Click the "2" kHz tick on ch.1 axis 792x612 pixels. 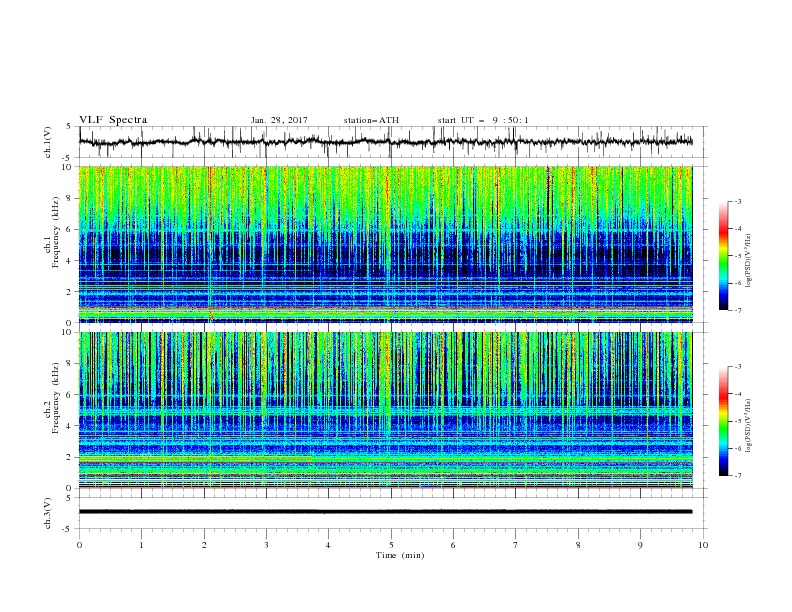pyautogui.click(x=70, y=292)
